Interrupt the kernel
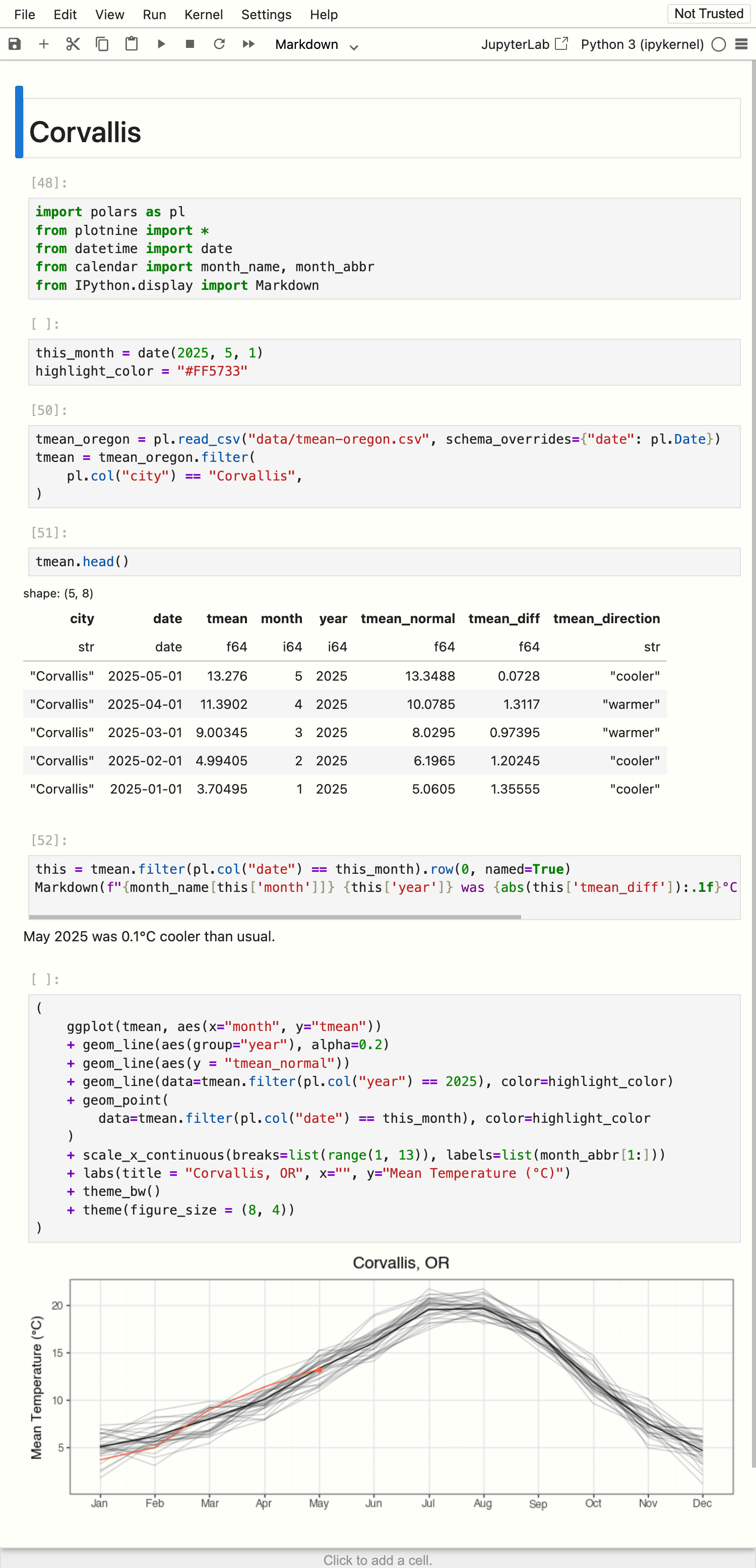The image size is (756, 1568). 190,44
